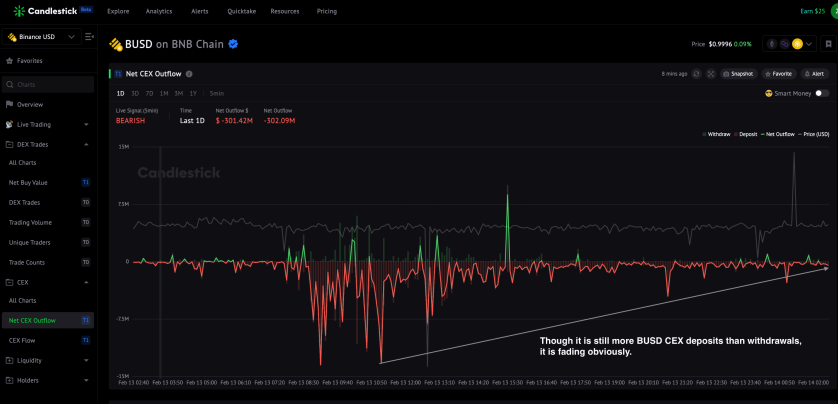Open the Explore menu

117,11
